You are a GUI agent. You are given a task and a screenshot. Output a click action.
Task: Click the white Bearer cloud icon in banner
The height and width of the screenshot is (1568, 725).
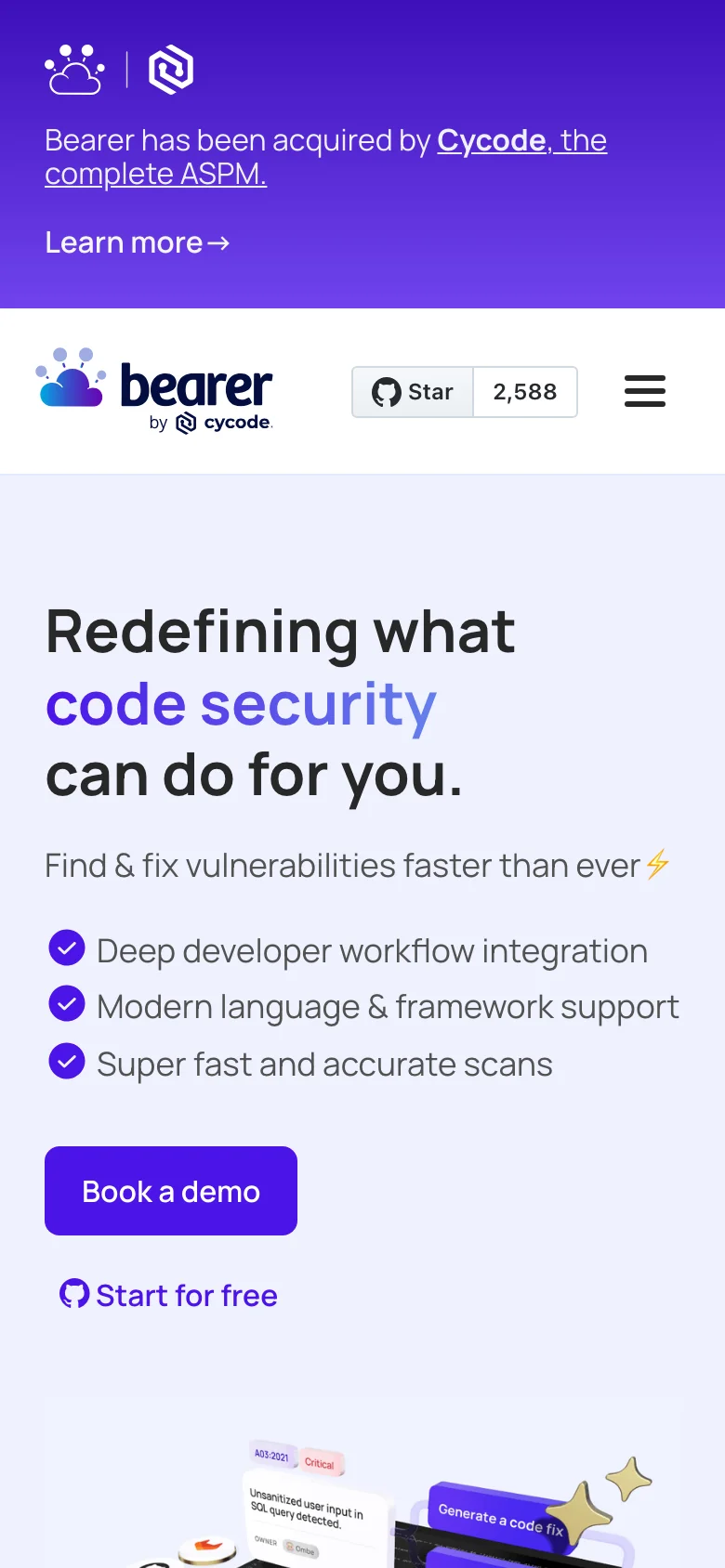tap(74, 70)
